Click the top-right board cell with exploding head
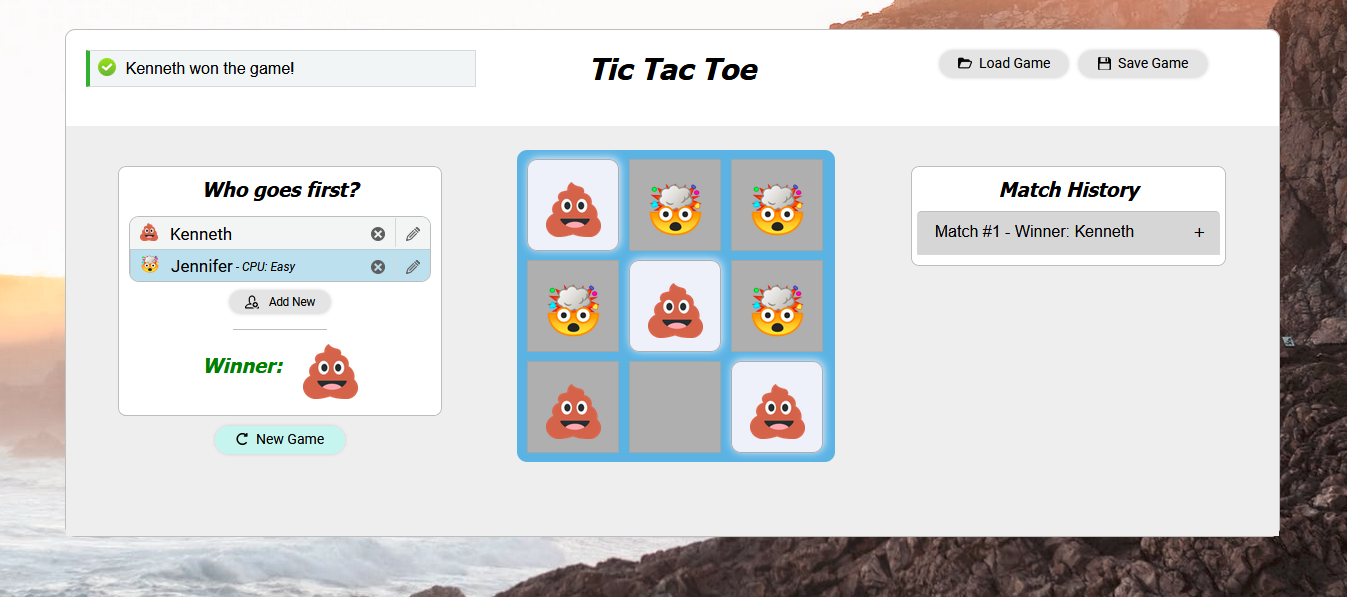 (x=777, y=205)
